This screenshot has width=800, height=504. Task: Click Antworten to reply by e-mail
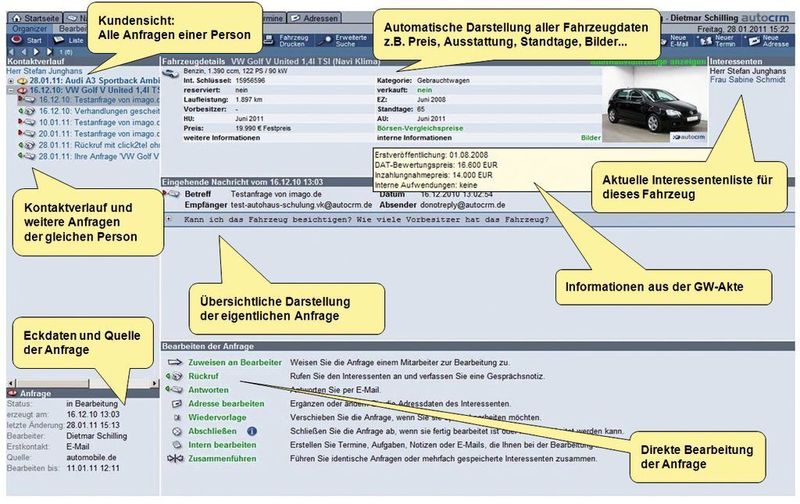pos(208,390)
